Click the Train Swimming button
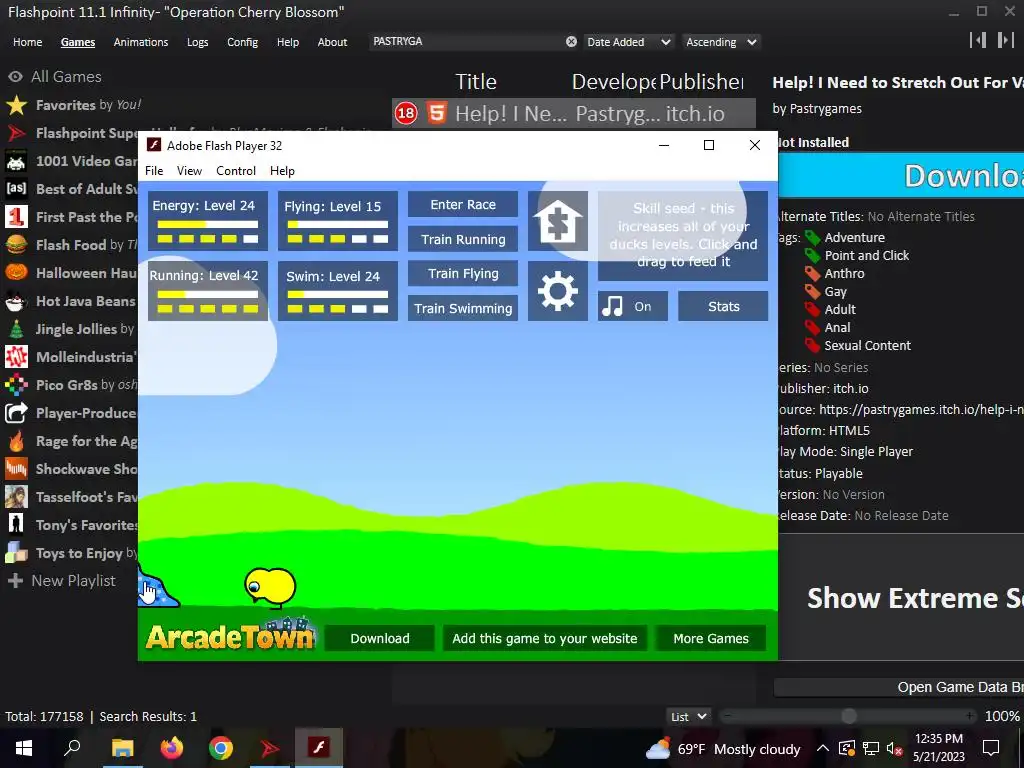1024x768 pixels. (463, 308)
